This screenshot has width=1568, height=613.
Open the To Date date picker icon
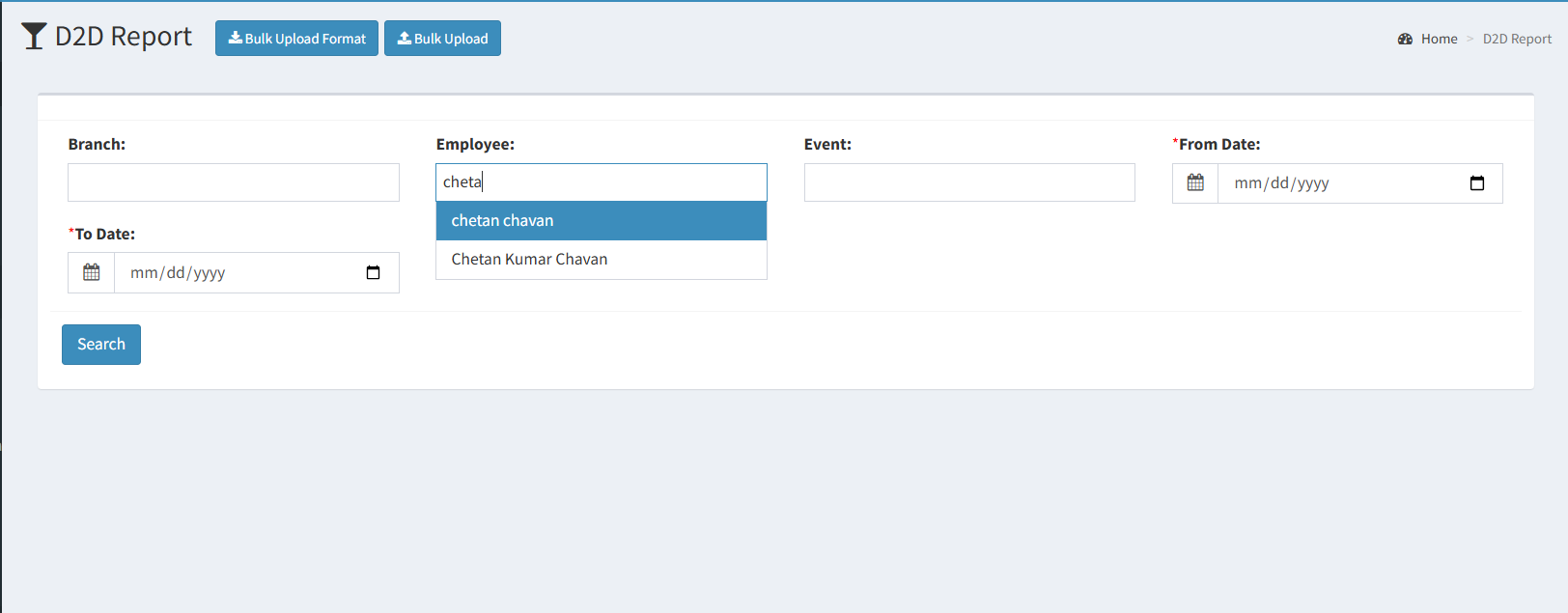pyautogui.click(x=374, y=273)
